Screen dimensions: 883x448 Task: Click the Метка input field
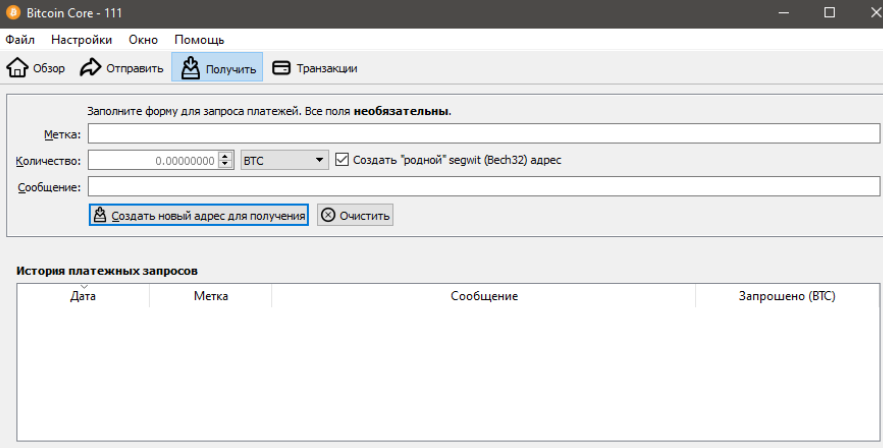pyautogui.click(x=484, y=134)
